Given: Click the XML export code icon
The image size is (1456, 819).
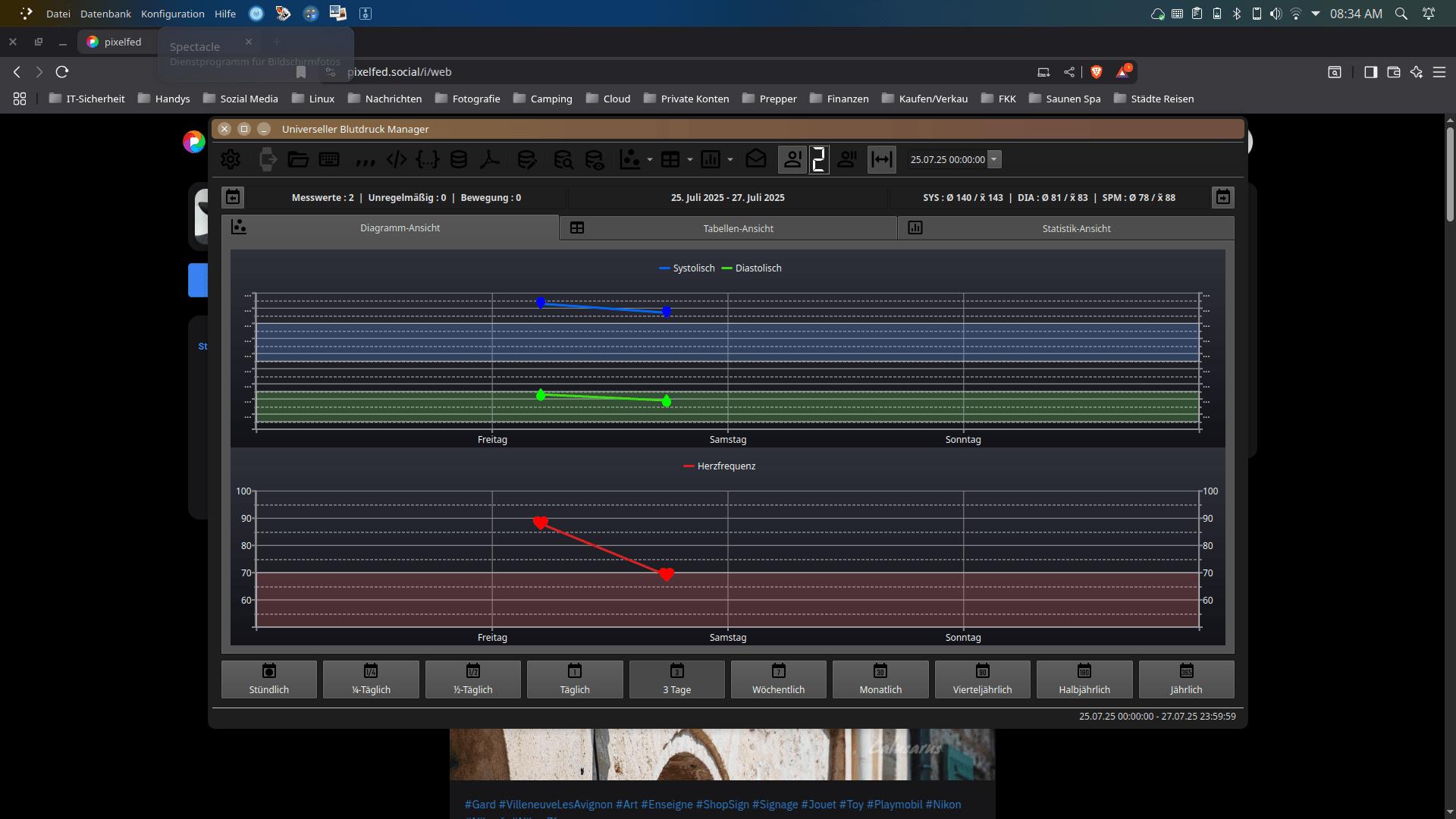Looking at the screenshot, I should [x=397, y=160].
